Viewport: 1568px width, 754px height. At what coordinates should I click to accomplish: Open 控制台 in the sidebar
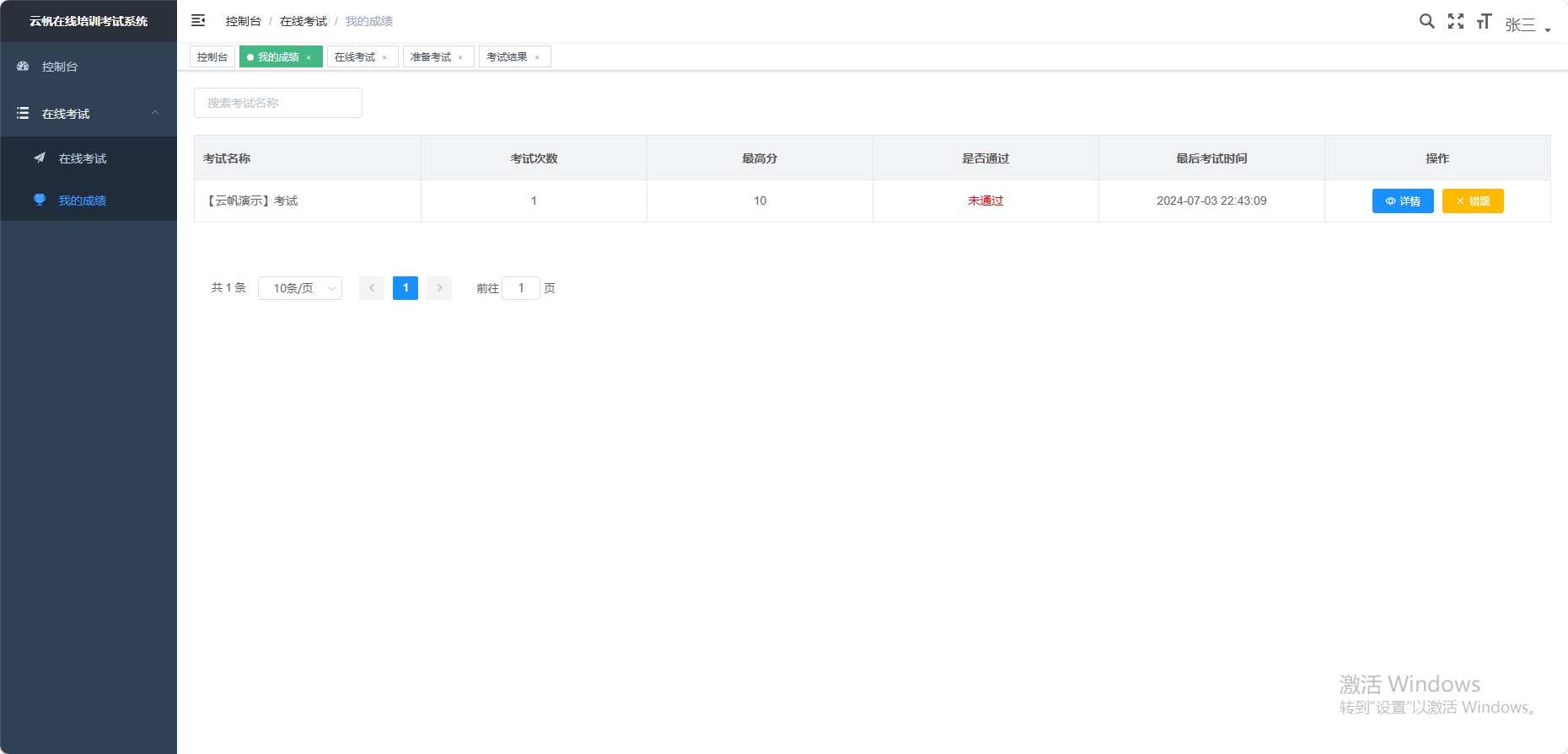coord(89,67)
